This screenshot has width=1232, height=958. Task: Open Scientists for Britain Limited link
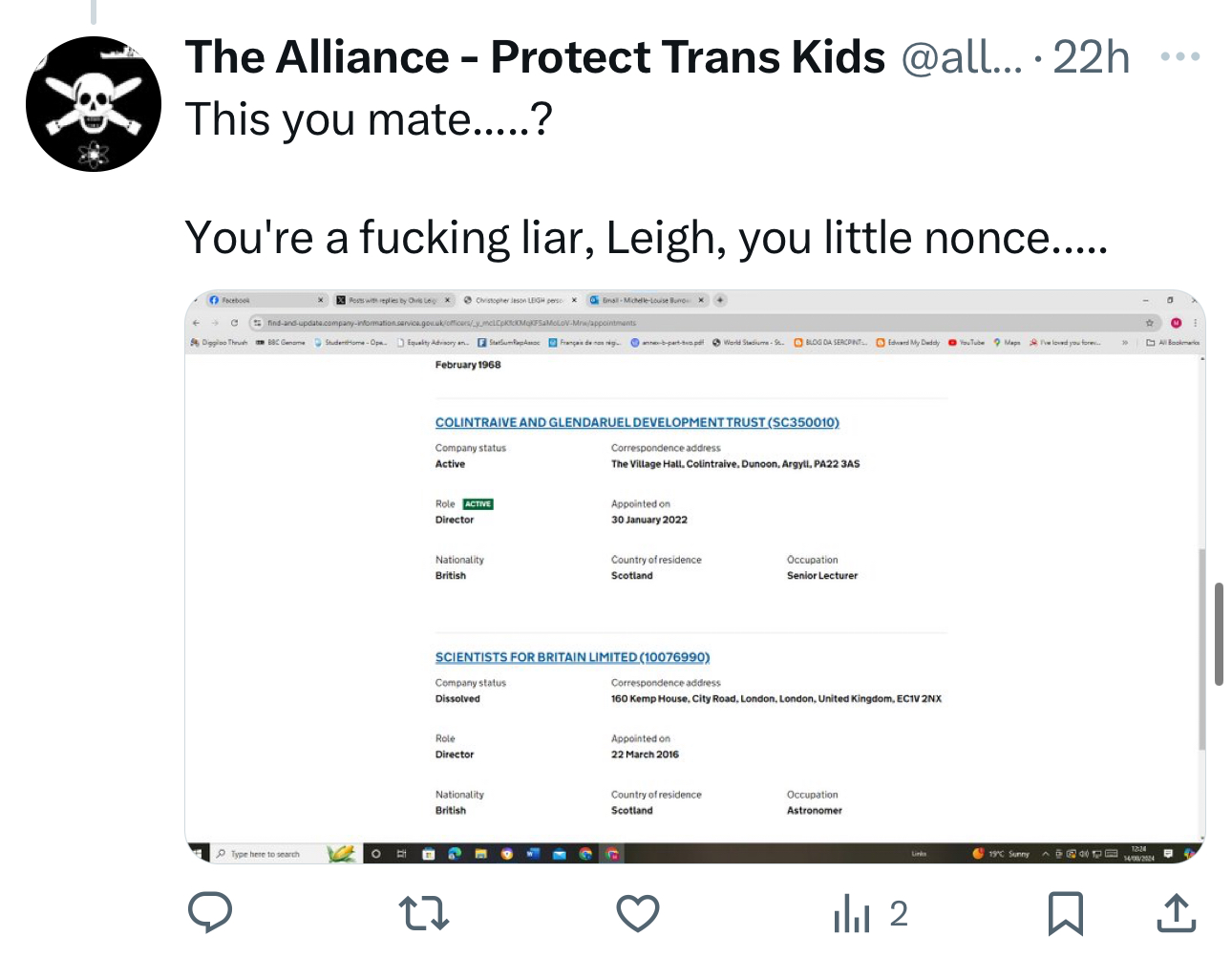(x=572, y=657)
